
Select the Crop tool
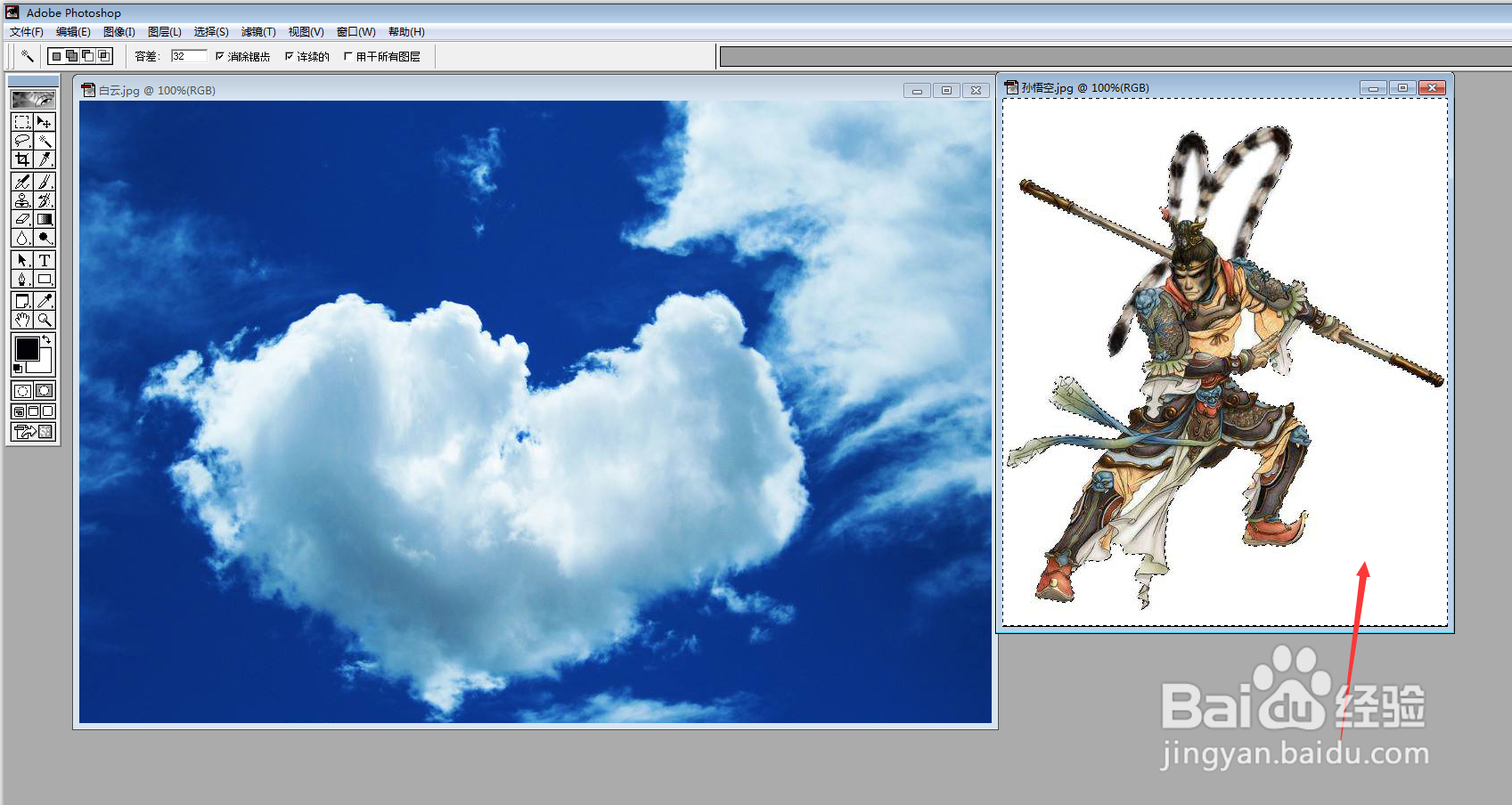click(22, 159)
